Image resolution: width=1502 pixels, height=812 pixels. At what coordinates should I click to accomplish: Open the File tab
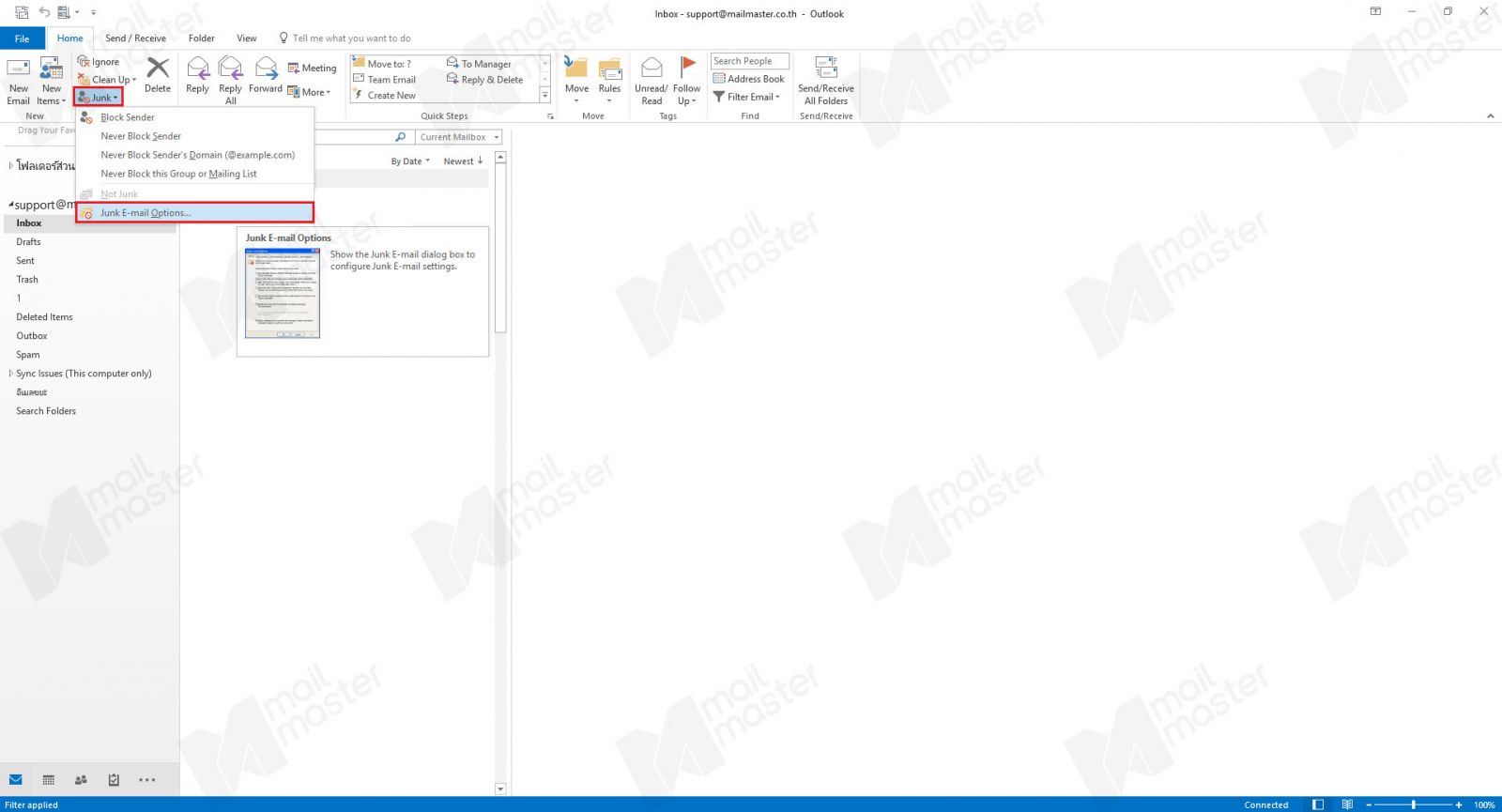click(22, 38)
